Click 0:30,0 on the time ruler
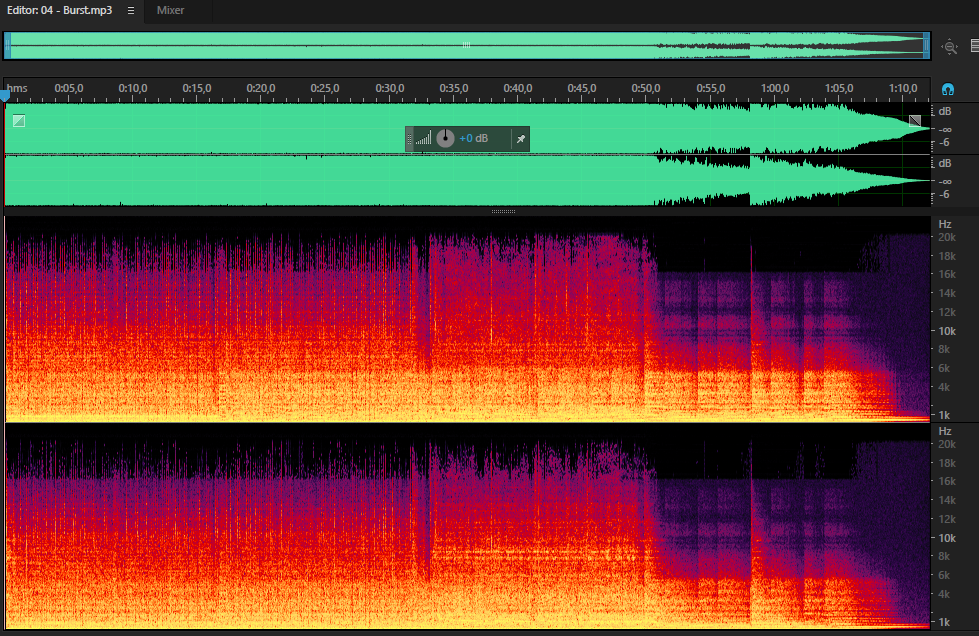Image resolution: width=979 pixels, height=636 pixels. point(390,89)
